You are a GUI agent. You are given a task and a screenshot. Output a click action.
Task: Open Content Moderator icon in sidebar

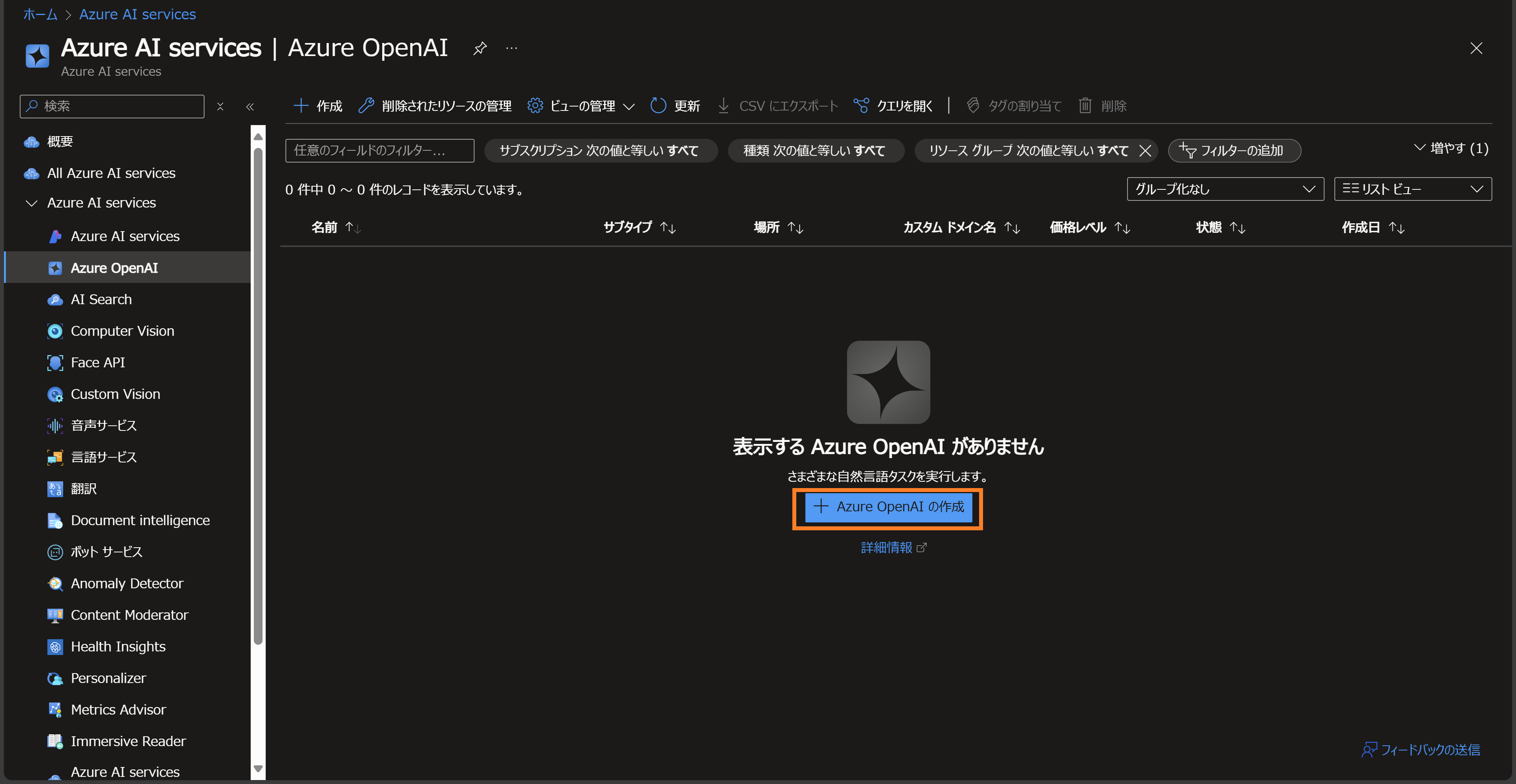pyautogui.click(x=55, y=615)
